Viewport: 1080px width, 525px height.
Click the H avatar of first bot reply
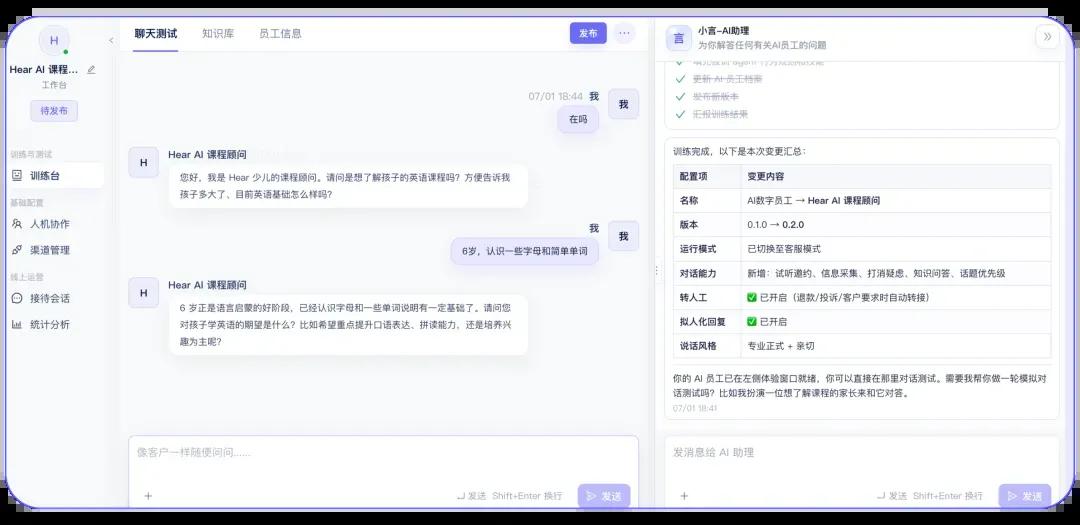pos(143,163)
